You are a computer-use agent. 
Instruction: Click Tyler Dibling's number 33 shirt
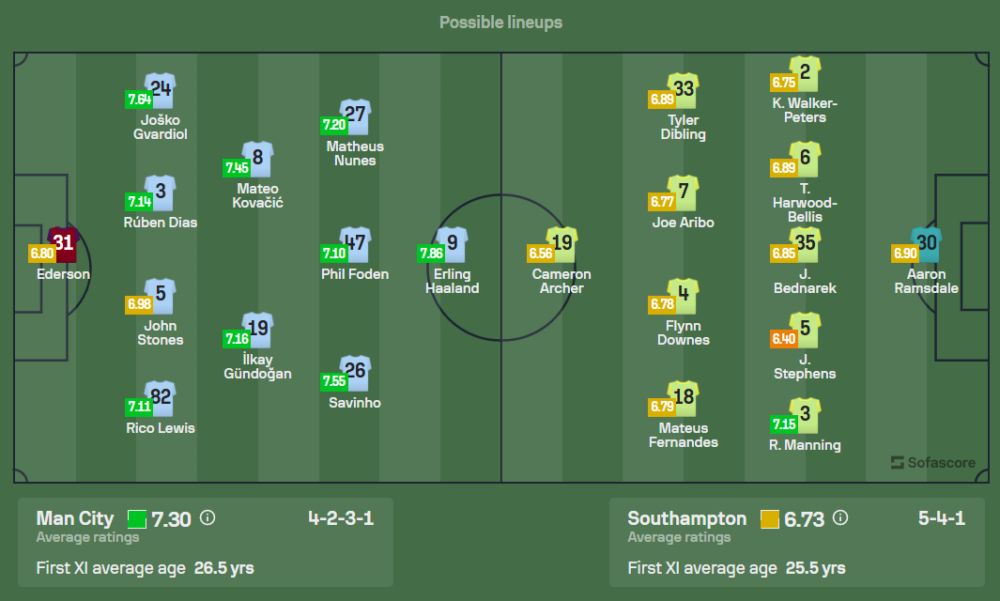684,90
